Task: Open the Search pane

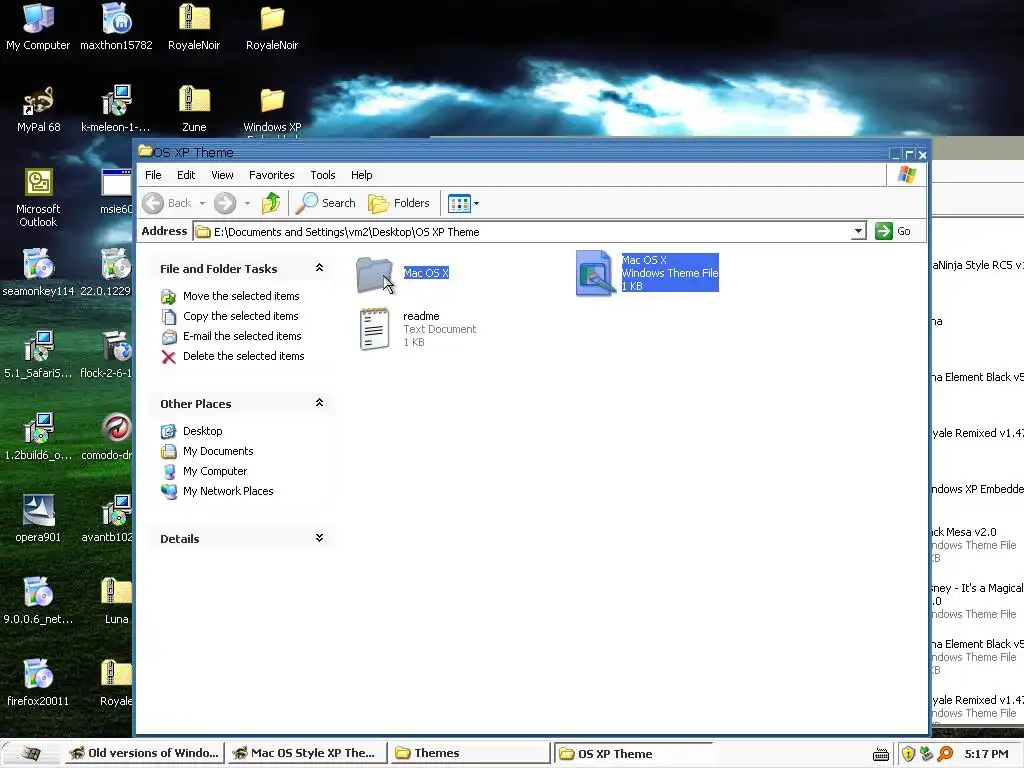Action: (x=325, y=203)
